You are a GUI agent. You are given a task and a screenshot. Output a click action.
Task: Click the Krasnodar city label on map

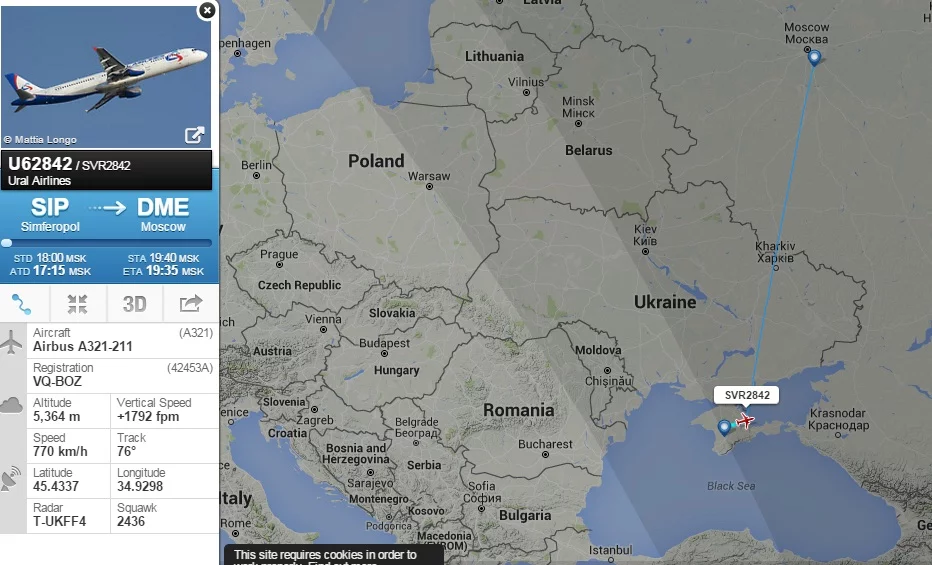pyautogui.click(x=838, y=419)
